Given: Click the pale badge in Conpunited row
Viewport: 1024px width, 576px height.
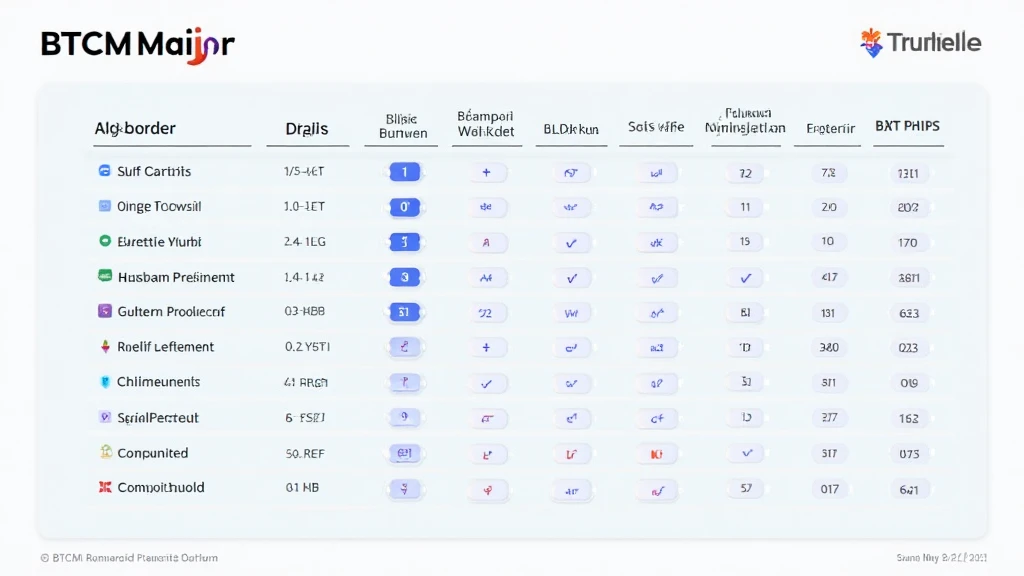Looking at the screenshot, I should [x=404, y=453].
